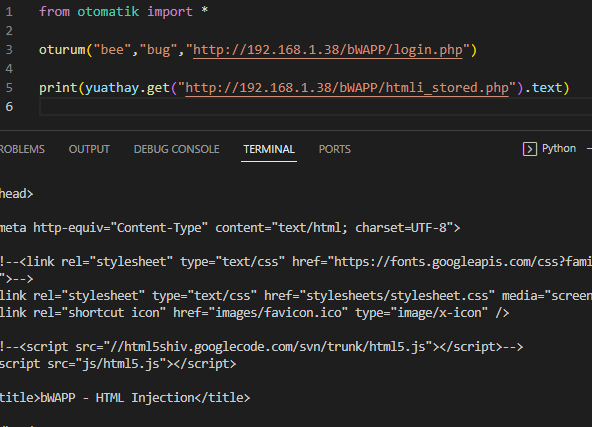Open the htmli_stored.php URL link

[347, 88]
